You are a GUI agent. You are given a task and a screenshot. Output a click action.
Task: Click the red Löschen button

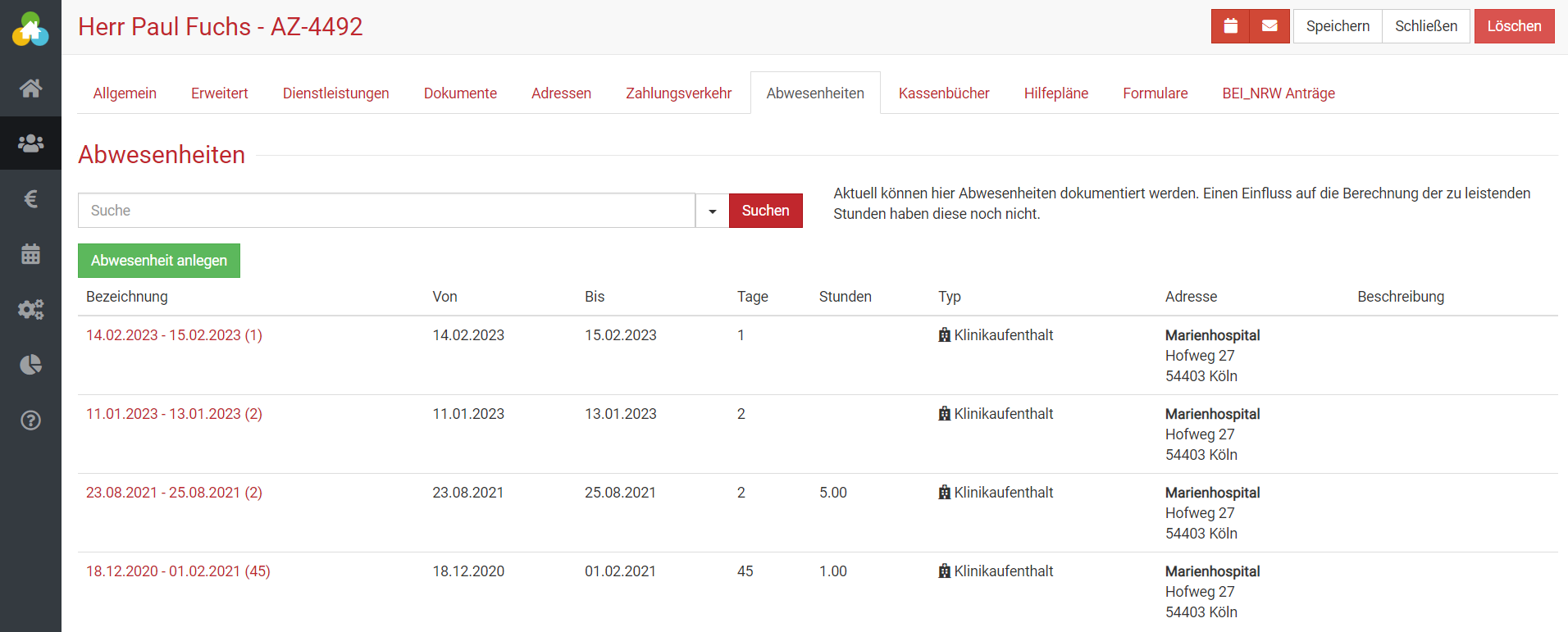pyautogui.click(x=1514, y=26)
